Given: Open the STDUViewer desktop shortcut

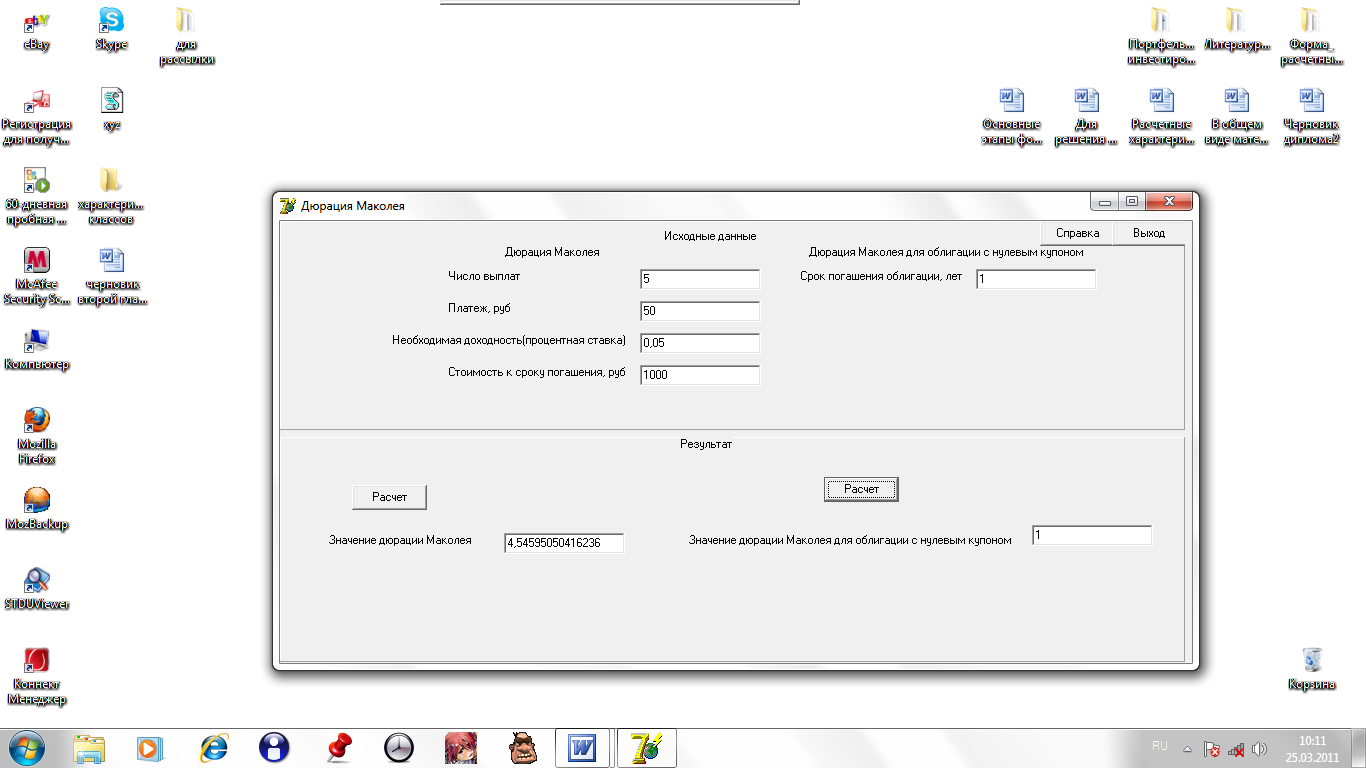Looking at the screenshot, I should [37, 587].
